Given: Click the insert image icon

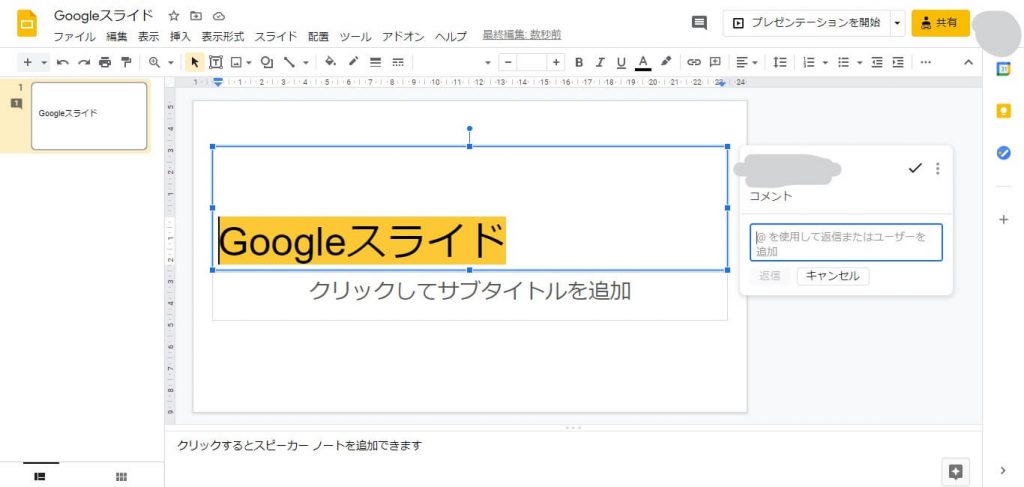Looking at the screenshot, I should 236,63.
